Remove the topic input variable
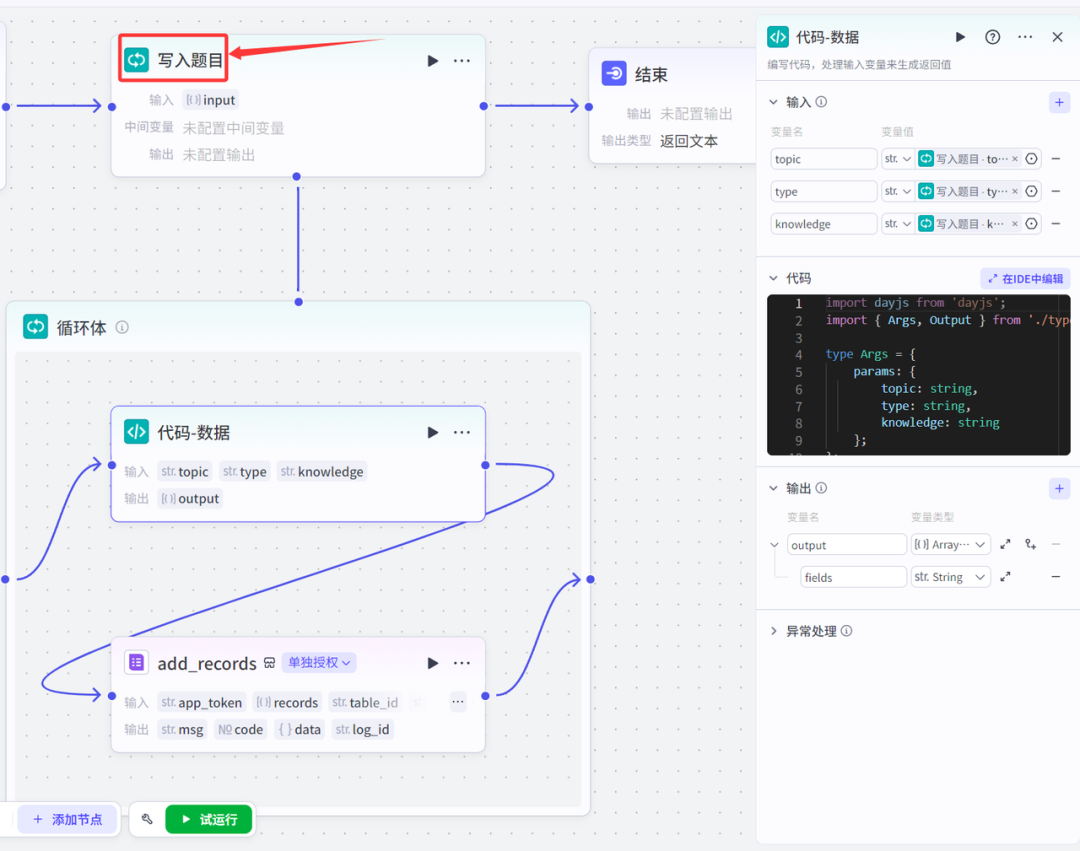The height and width of the screenshot is (851, 1080). (x=1055, y=159)
